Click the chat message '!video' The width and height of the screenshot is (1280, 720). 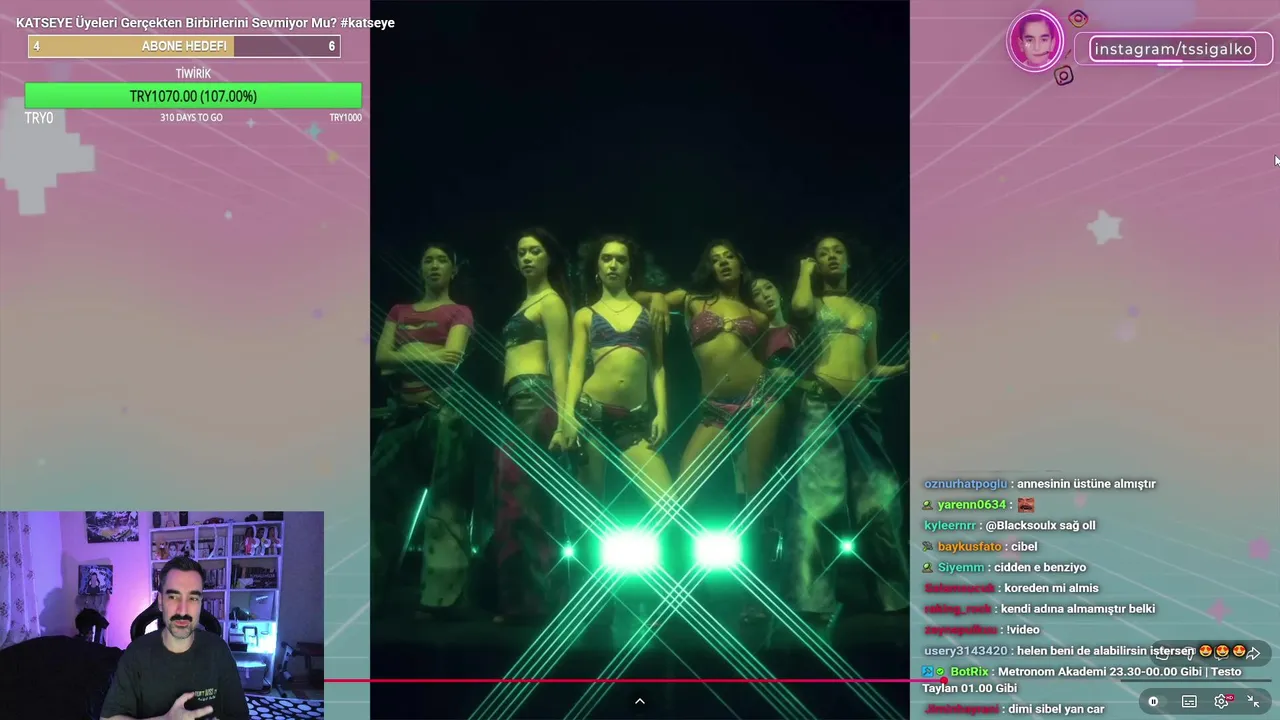click(x=1023, y=630)
